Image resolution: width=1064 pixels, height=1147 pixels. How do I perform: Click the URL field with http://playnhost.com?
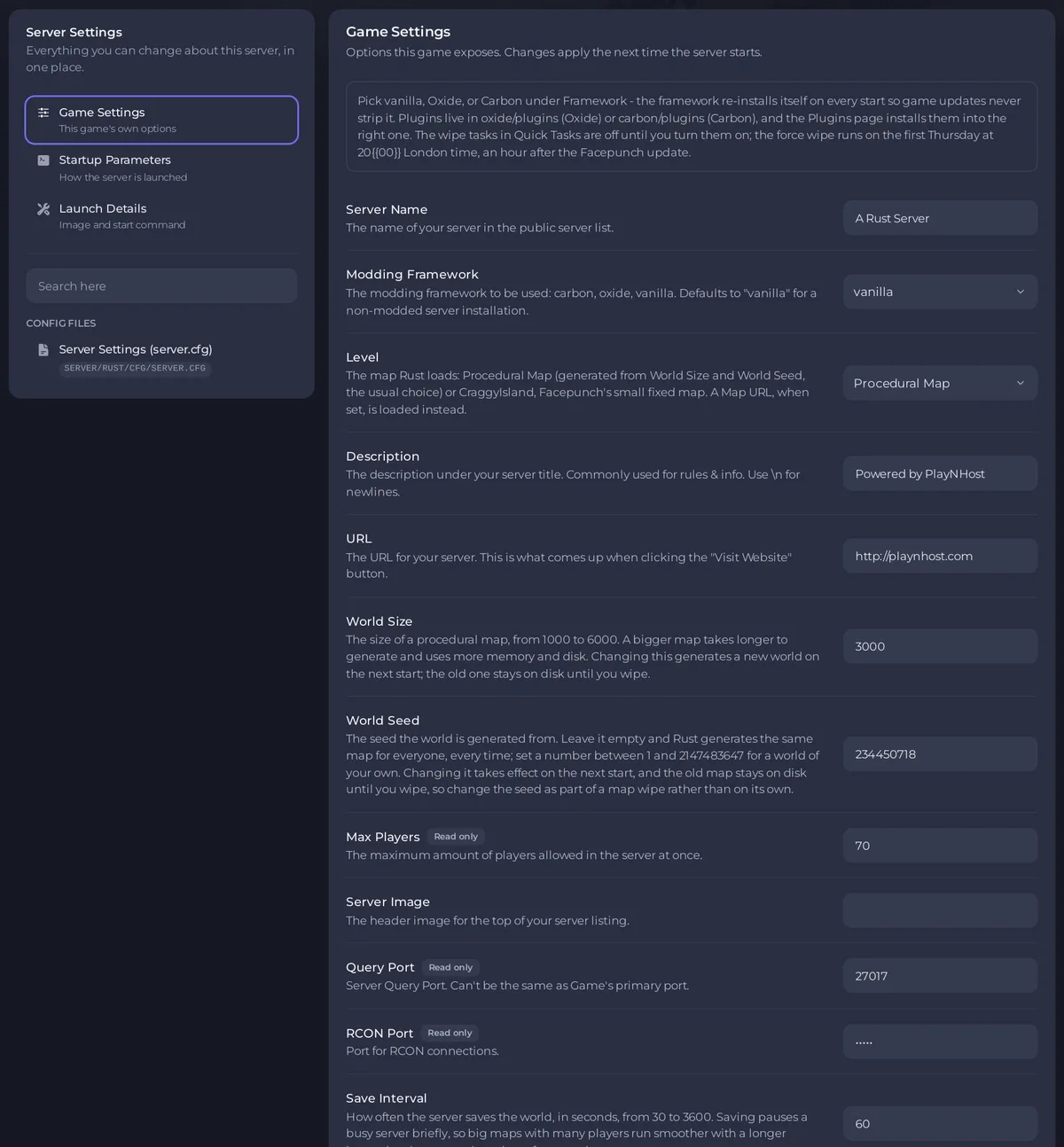(940, 556)
